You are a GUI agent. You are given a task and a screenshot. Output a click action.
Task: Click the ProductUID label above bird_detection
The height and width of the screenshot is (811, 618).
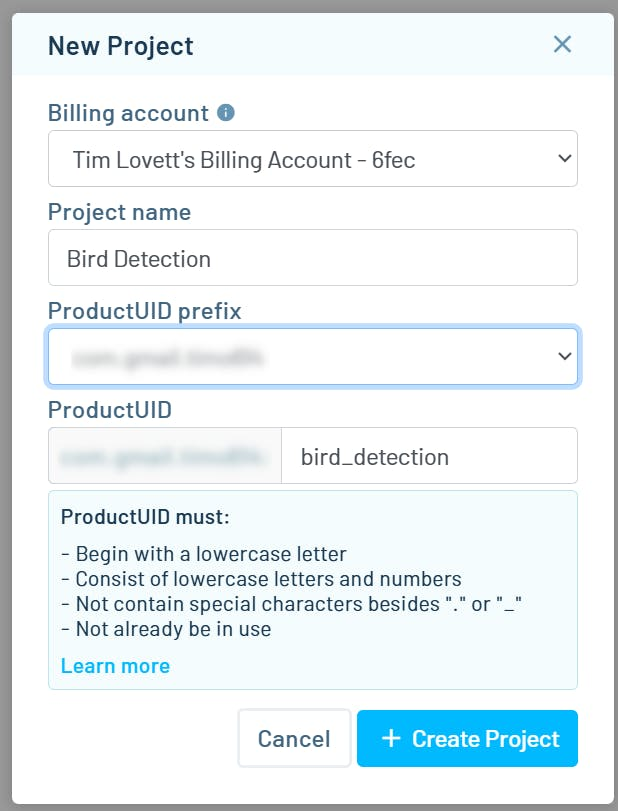click(x=109, y=410)
